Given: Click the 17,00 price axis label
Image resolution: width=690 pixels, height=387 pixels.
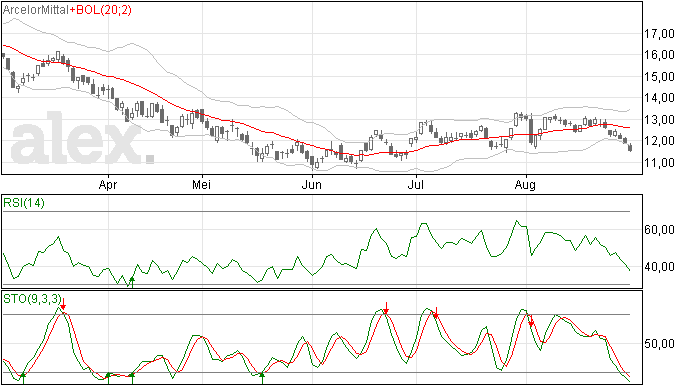Looking at the screenshot, I should tap(660, 33).
